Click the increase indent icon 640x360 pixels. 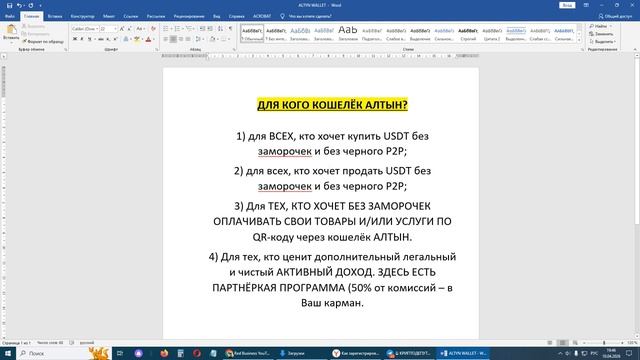click(x=210, y=29)
